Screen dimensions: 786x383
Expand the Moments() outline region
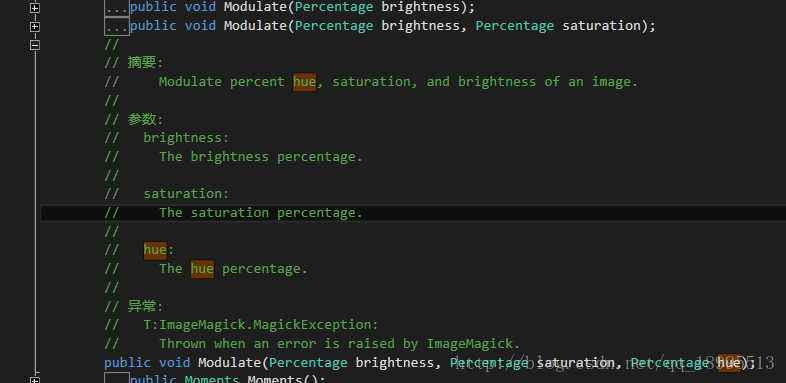35,380
